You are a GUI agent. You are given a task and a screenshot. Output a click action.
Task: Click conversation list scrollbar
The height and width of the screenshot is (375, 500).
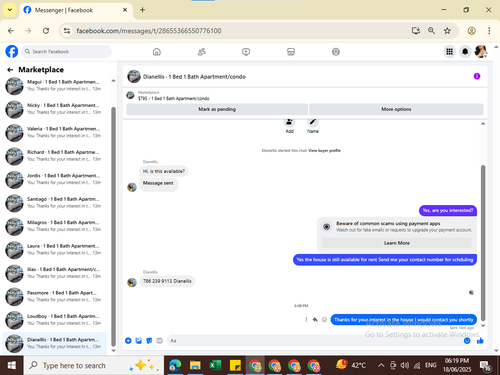[x=113, y=227]
